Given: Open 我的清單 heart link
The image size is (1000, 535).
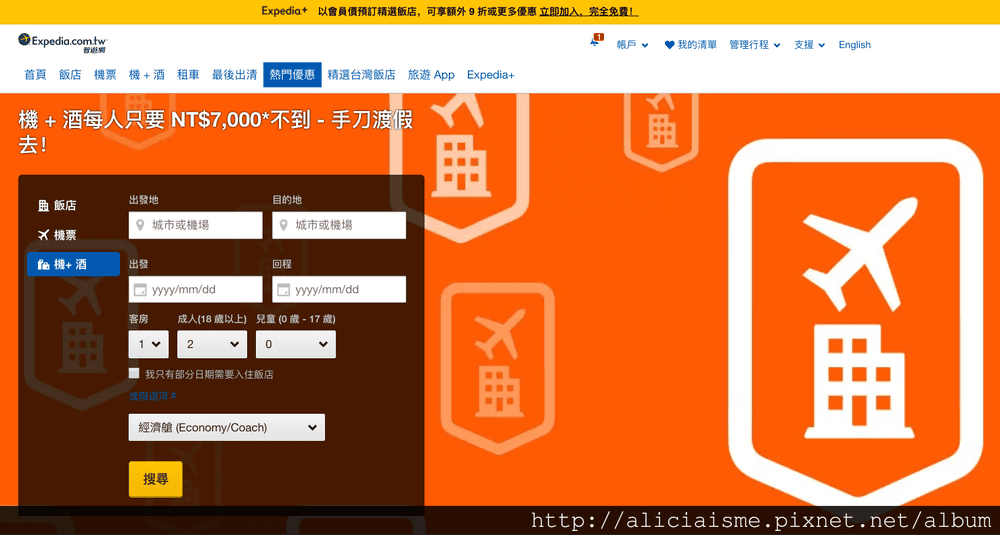Looking at the screenshot, I should [690, 45].
